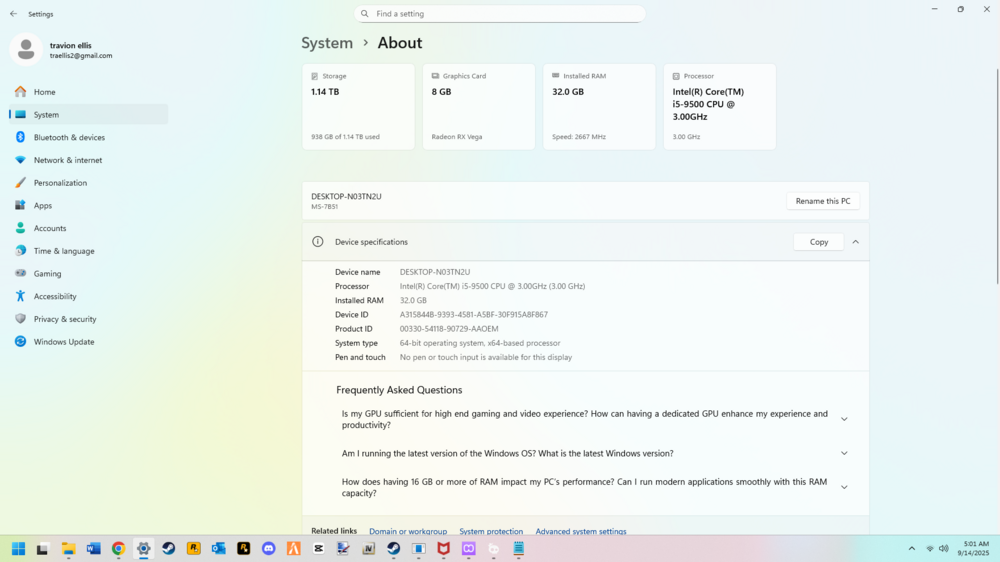
Task: Open the network Wi-Fi tray icon
Action: pyautogui.click(x=930, y=549)
